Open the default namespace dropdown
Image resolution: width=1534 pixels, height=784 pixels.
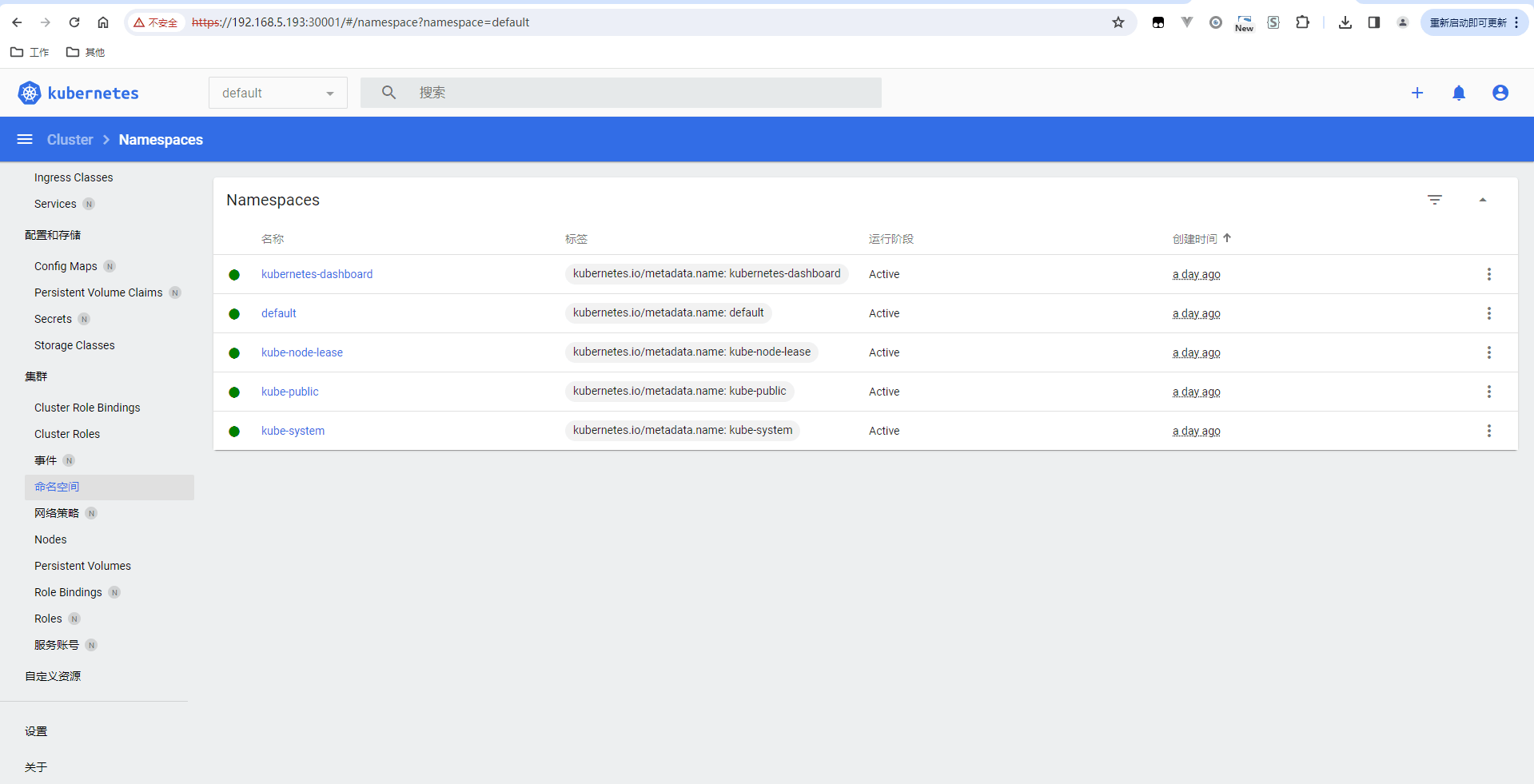[x=278, y=93]
